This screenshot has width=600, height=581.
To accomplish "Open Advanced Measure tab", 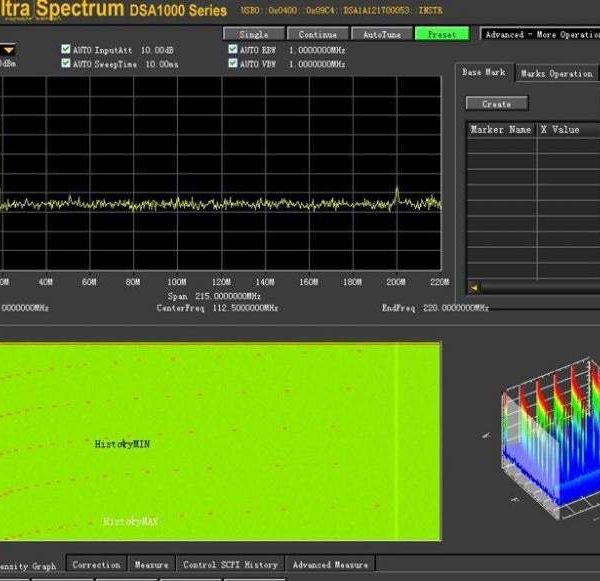I will click(330, 565).
